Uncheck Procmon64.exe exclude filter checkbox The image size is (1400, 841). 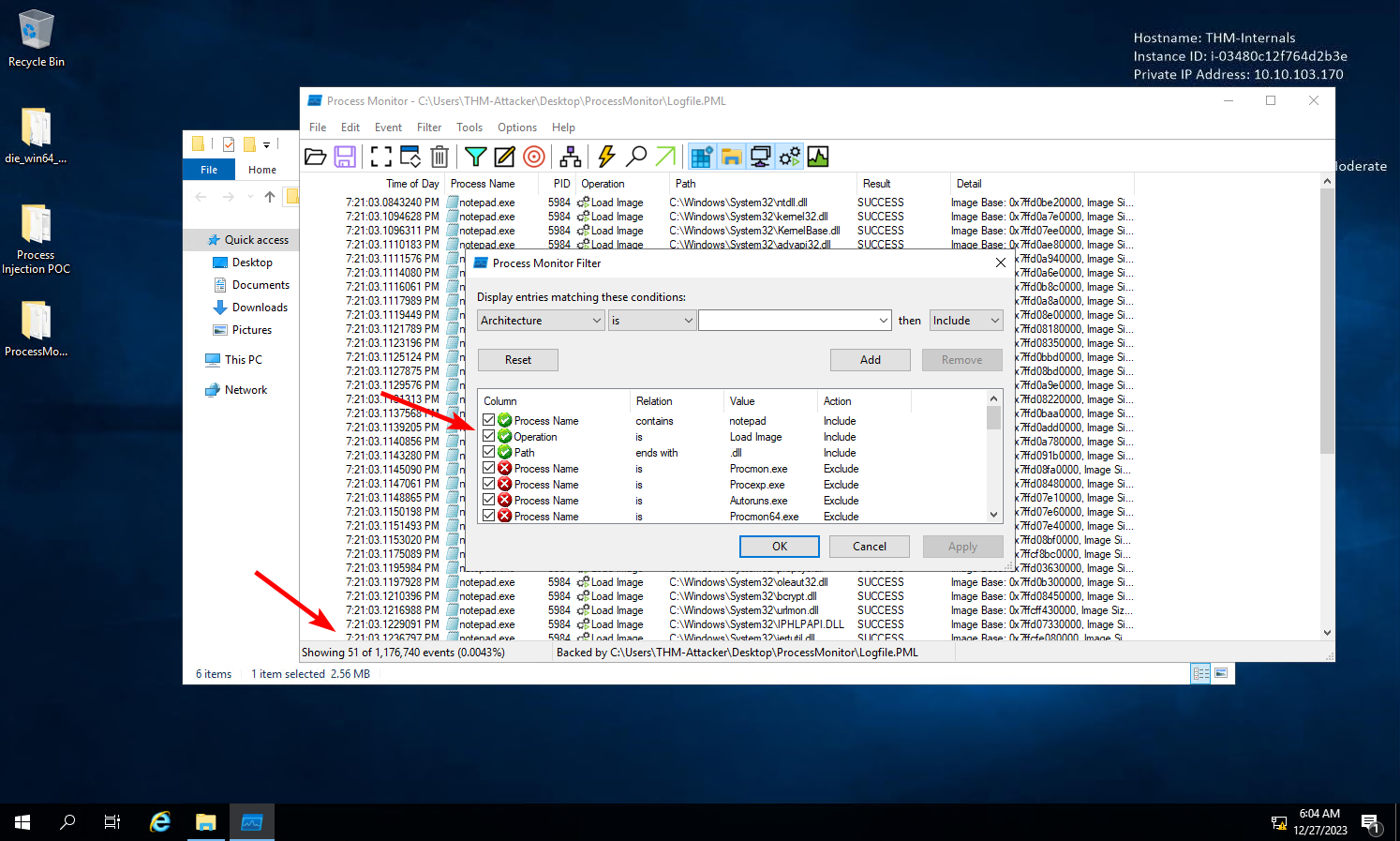pos(489,516)
